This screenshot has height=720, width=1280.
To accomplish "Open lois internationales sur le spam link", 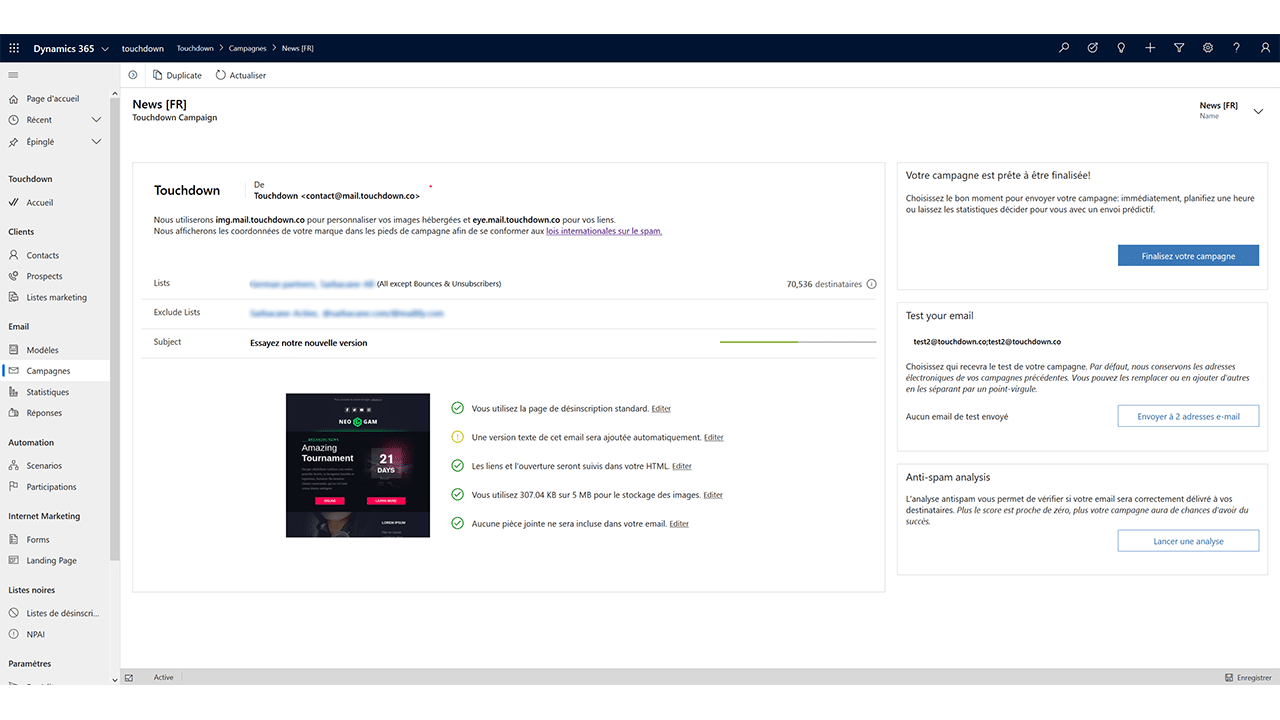I will pyautogui.click(x=604, y=231).
